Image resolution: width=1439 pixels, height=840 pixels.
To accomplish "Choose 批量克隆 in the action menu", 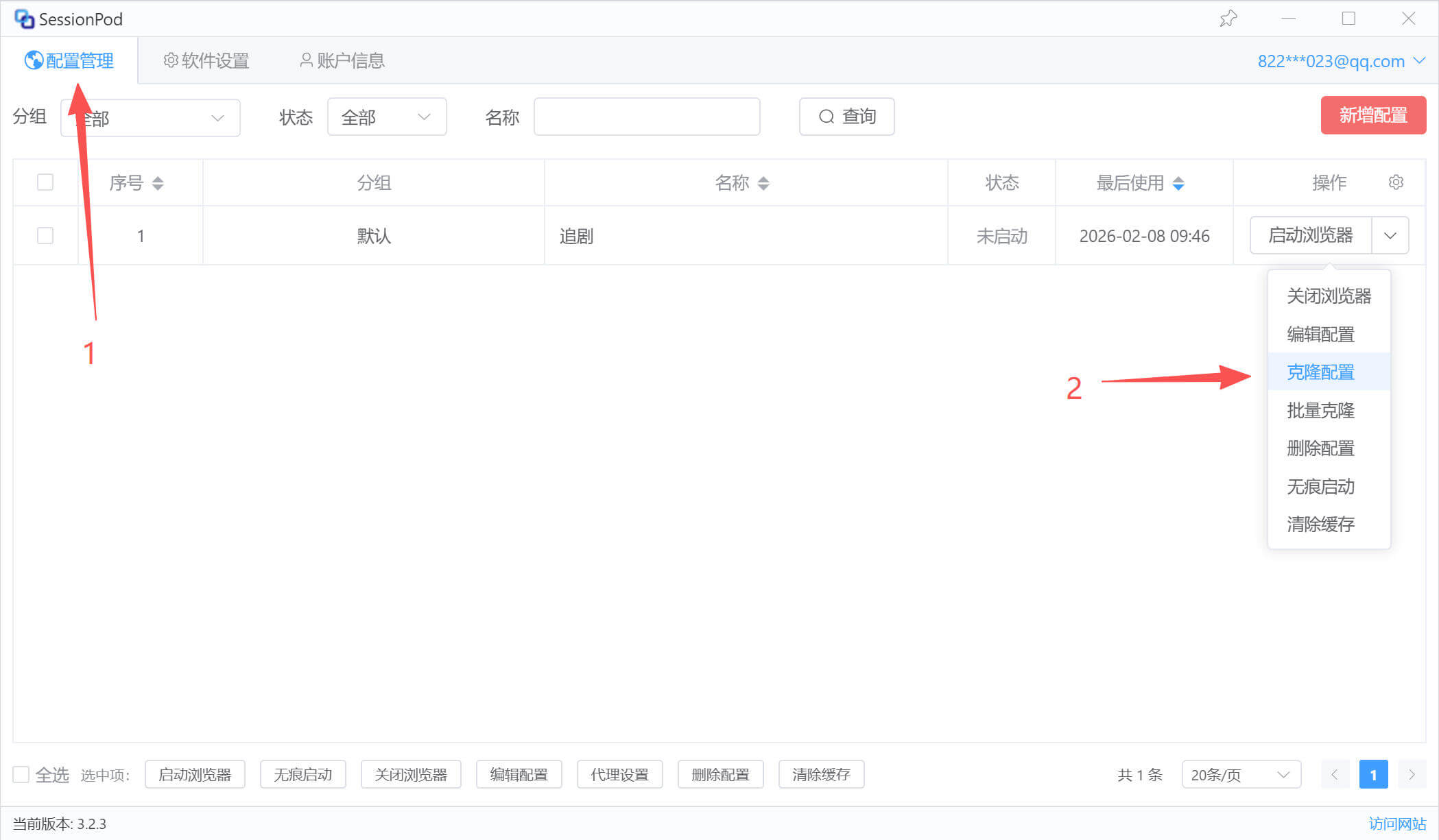I will (x=1320, y=411).
